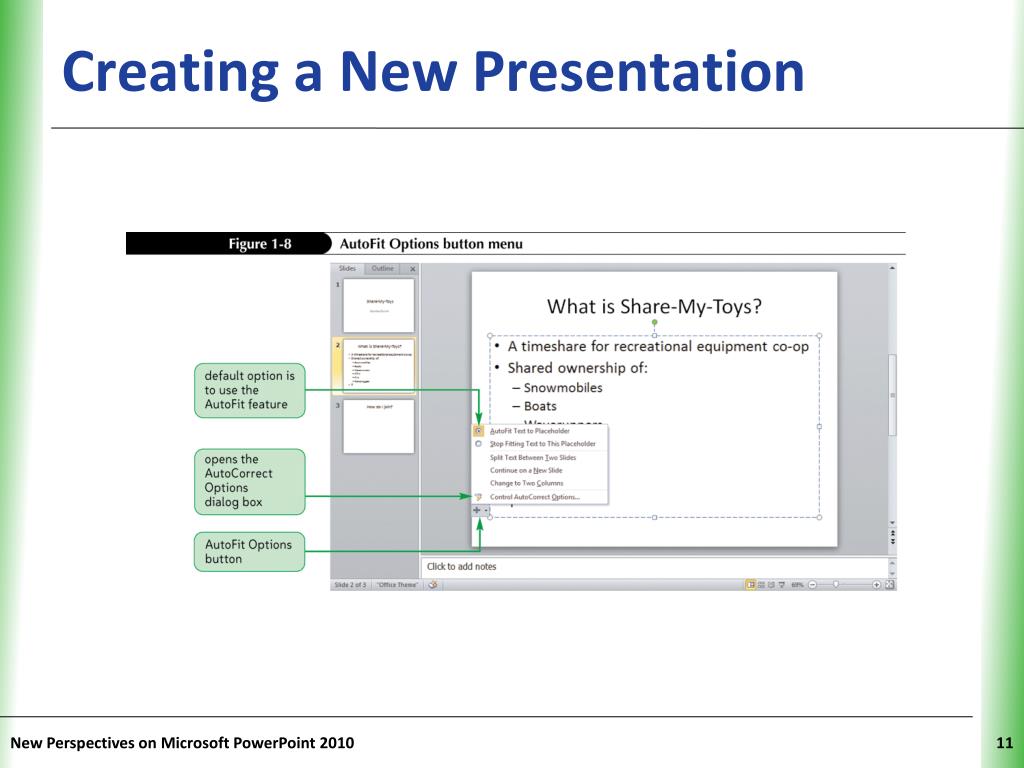1024x768 pixels.
Task: Click the slide title 'What is Share-My-Toys?'
Action: 654,306
